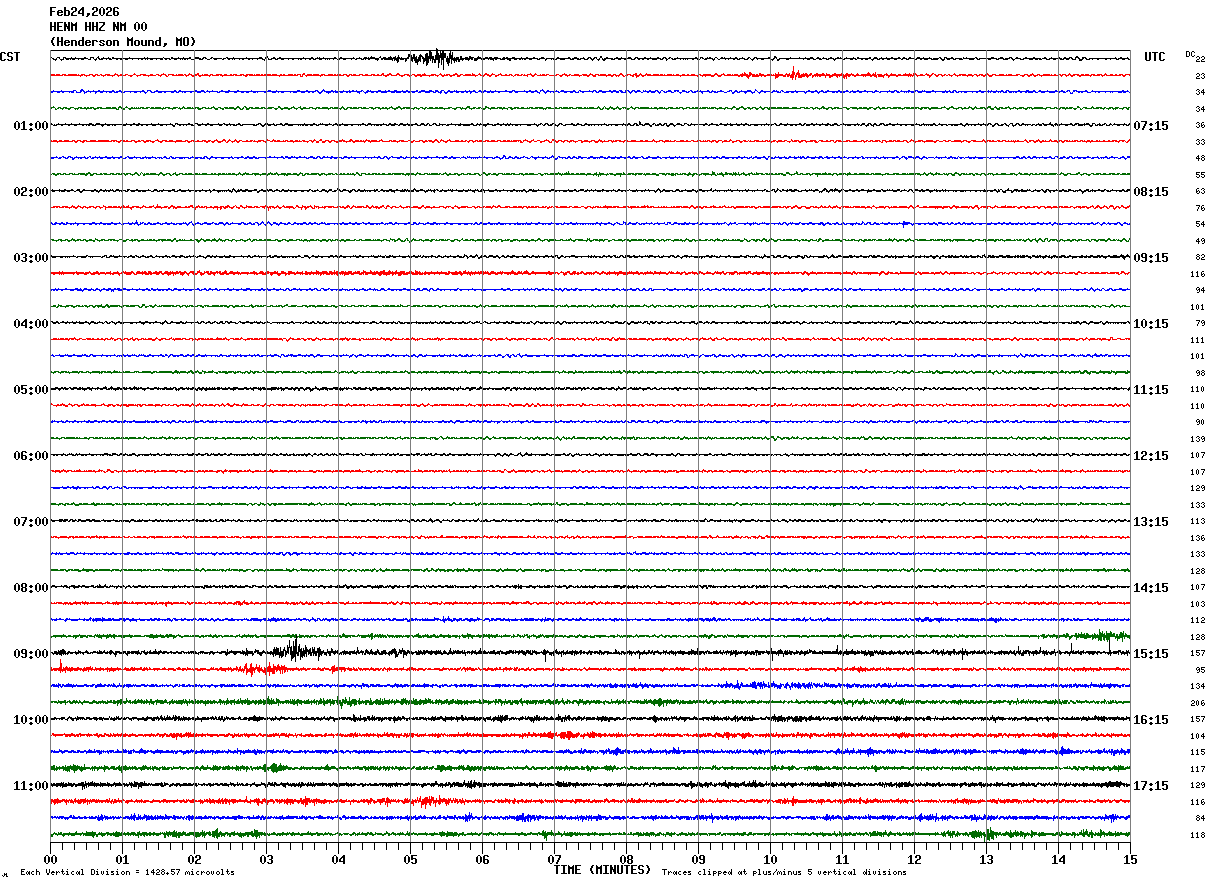This screenshot has height=886, width=1210.
Task: Click the 13 minute tick on the bottom axis
Action: pos(986,859)
